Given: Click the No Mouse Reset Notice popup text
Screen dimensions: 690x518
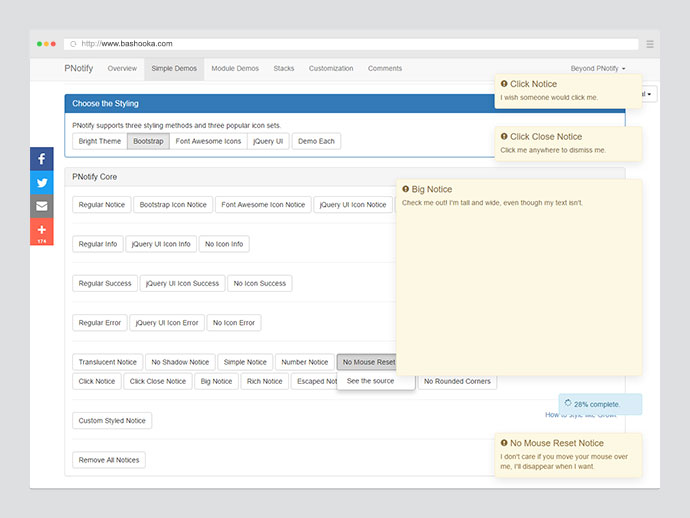Looking at the screenshot, I should click(564, 462).
